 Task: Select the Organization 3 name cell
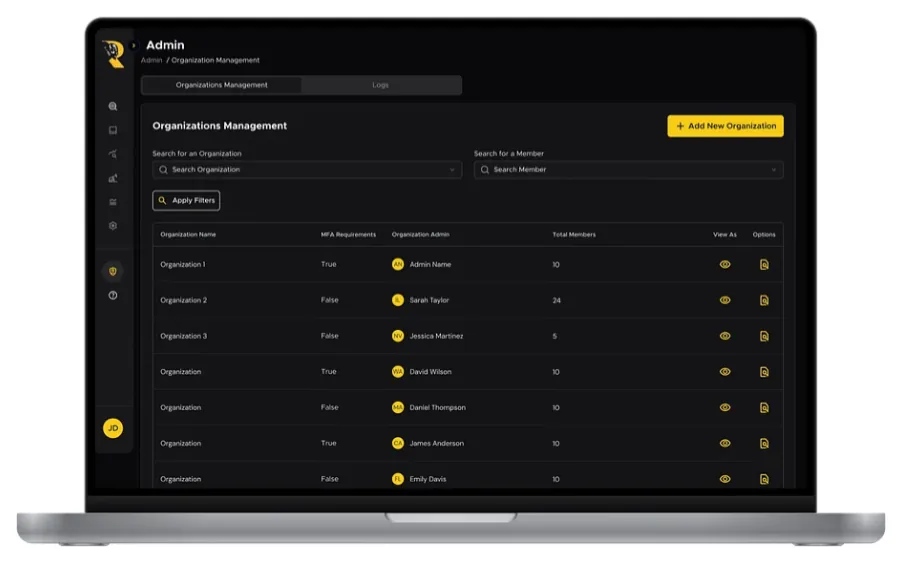tap(184, 336)
